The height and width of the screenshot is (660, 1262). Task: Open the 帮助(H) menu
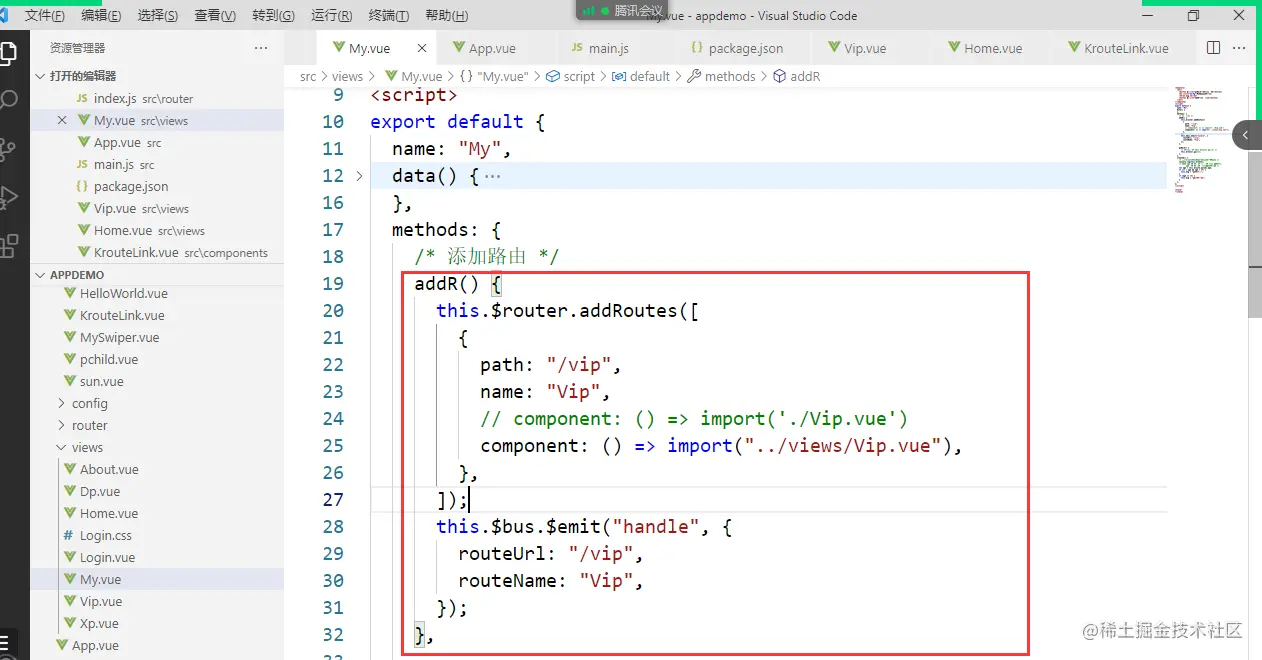coord(447,16)
